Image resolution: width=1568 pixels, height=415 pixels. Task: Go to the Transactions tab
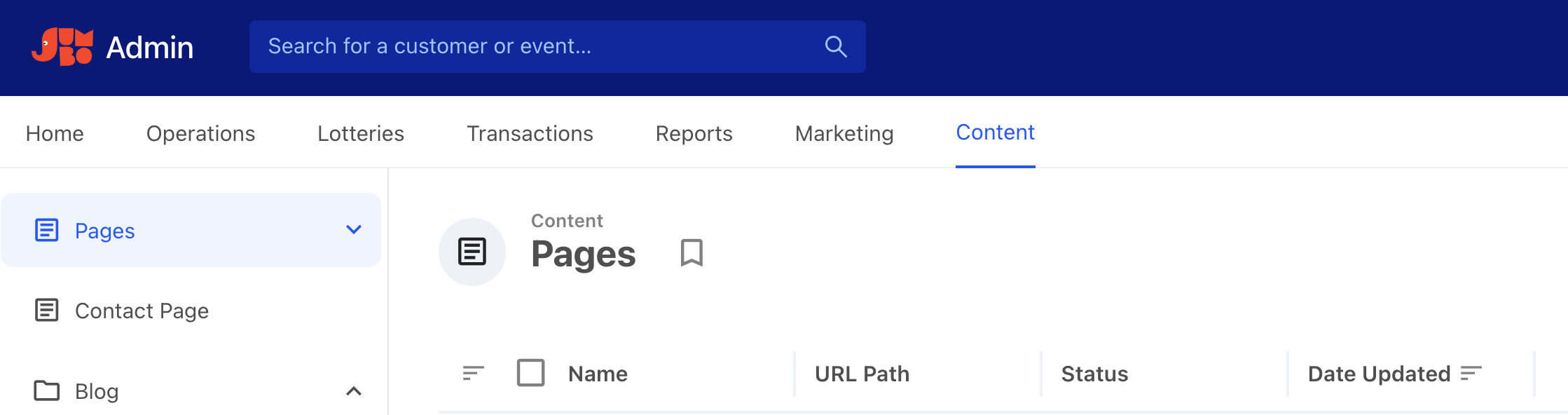click(530, 133)
